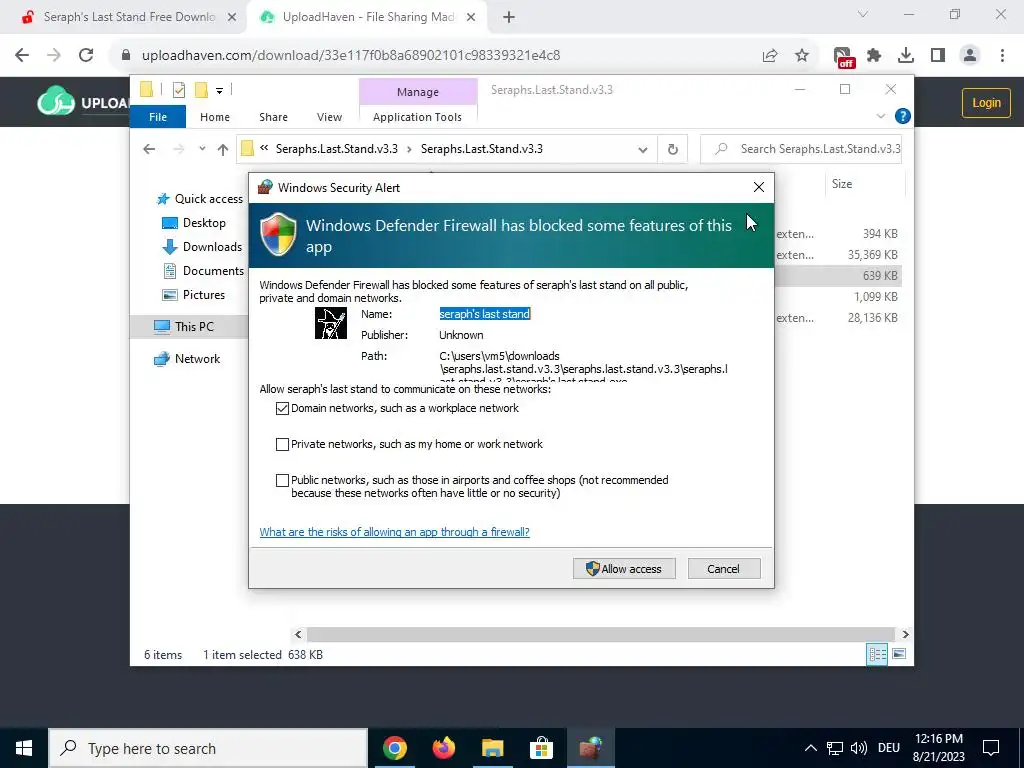This screenshot has height=768, width=1024.
Task: Open the File tab in Explorer
Action: pyautogui.click(x=158, y=117)
